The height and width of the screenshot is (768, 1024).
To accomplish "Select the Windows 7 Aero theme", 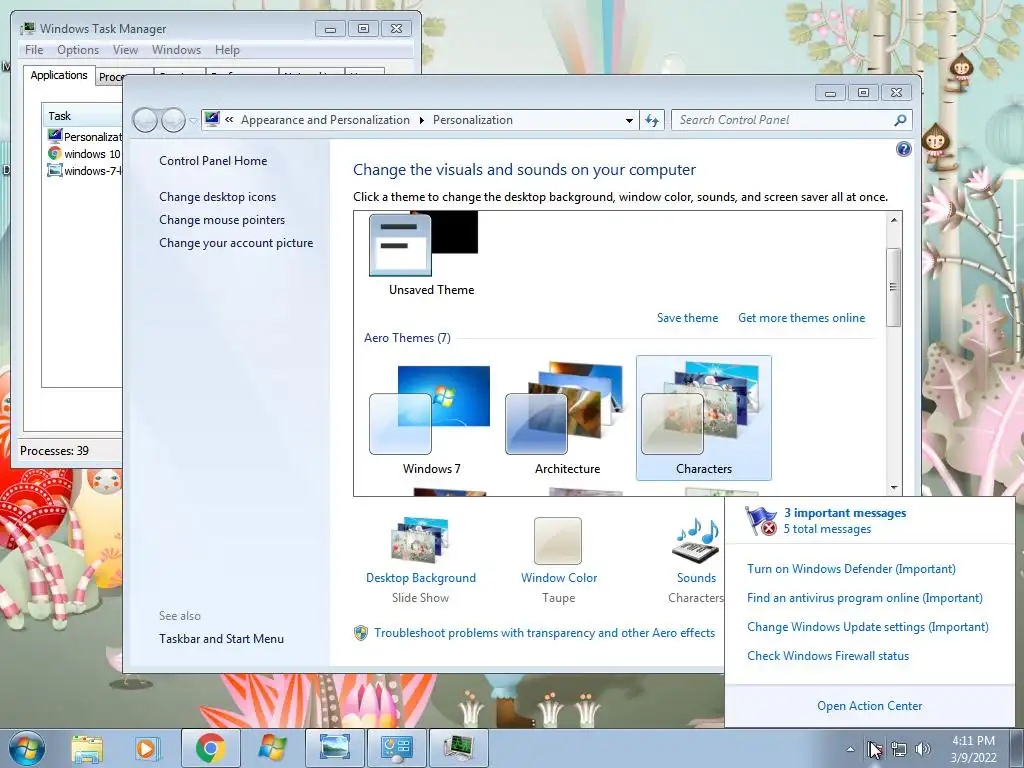I will pyautogui.click(x=431, y=418).
